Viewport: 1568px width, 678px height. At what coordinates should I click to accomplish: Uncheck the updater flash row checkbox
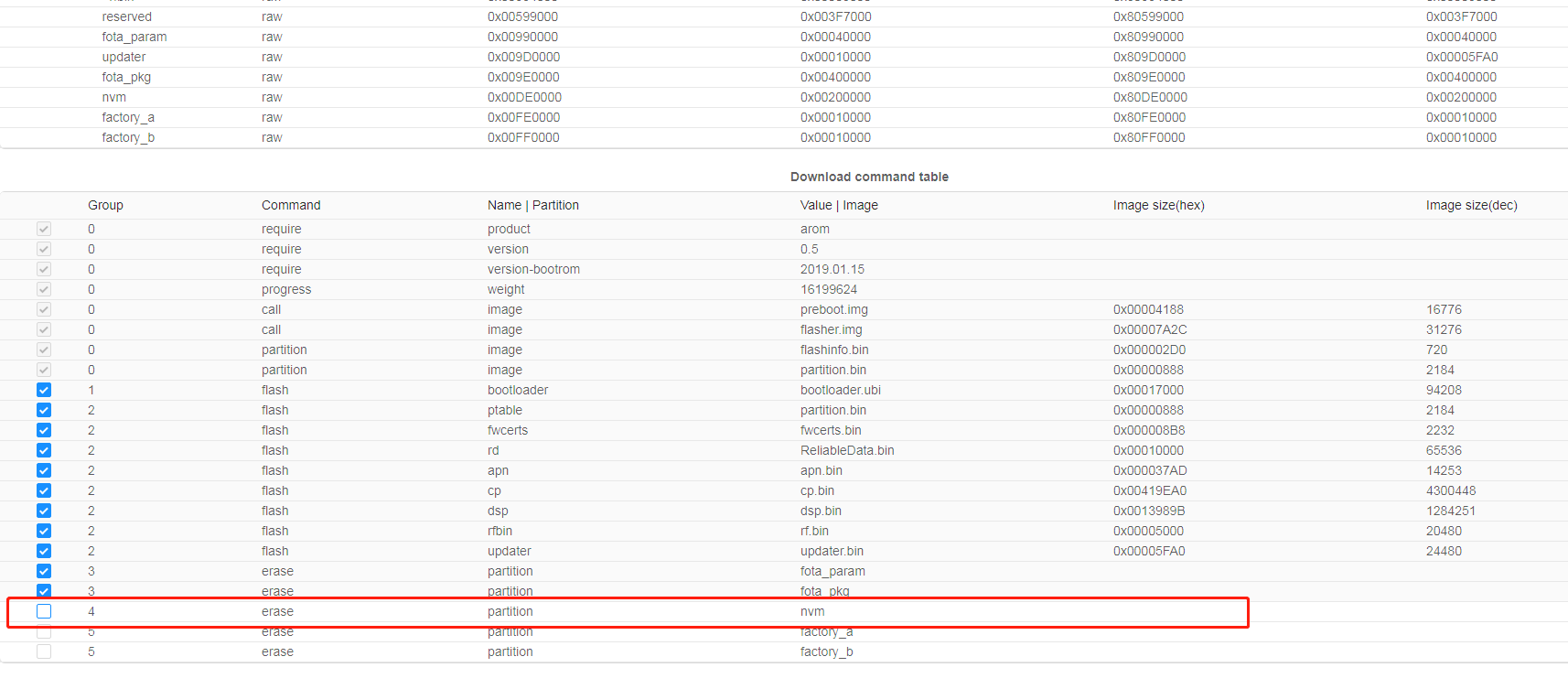[x=44, y=551]
